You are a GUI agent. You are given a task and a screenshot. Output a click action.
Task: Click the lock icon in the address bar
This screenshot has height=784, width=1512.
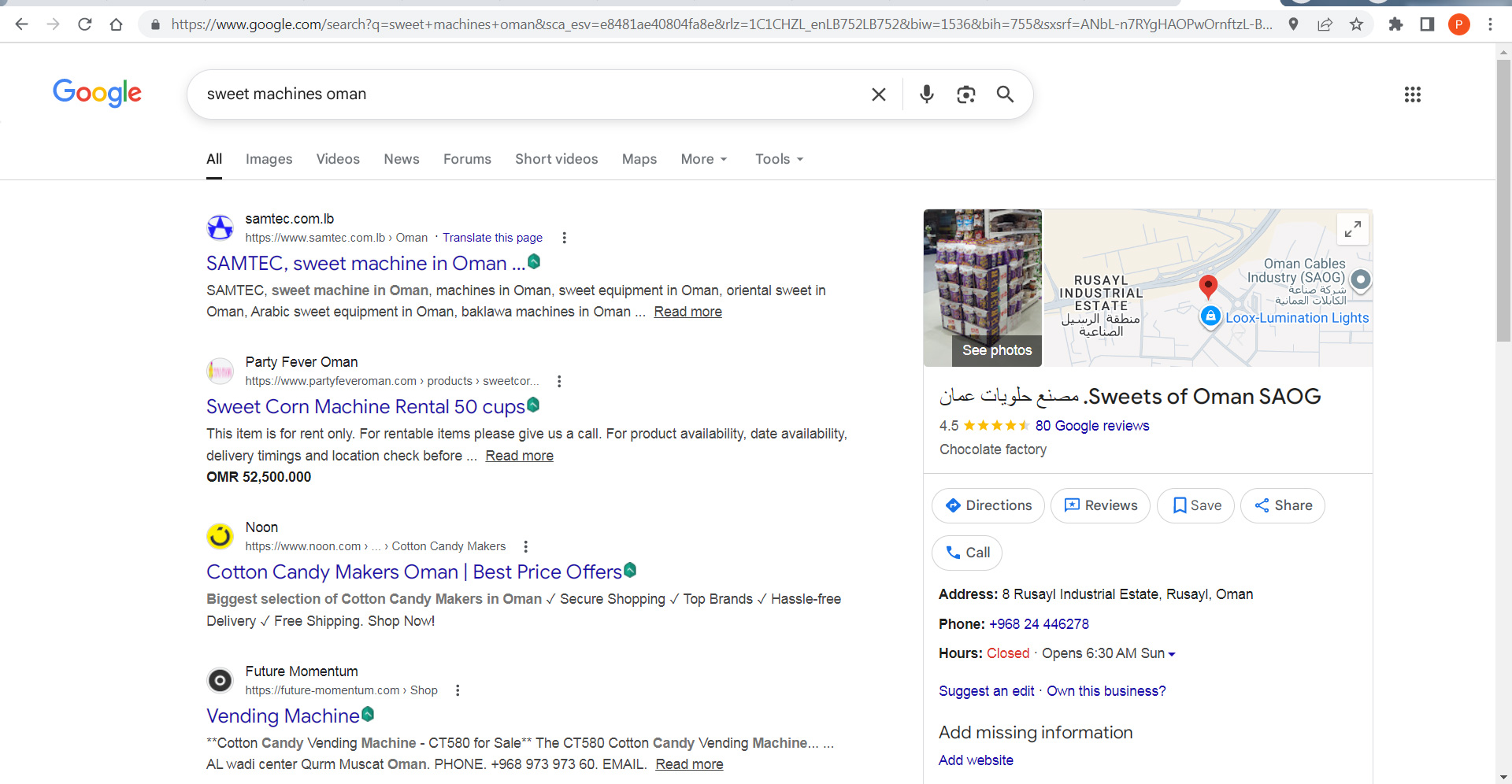[155, 24]
